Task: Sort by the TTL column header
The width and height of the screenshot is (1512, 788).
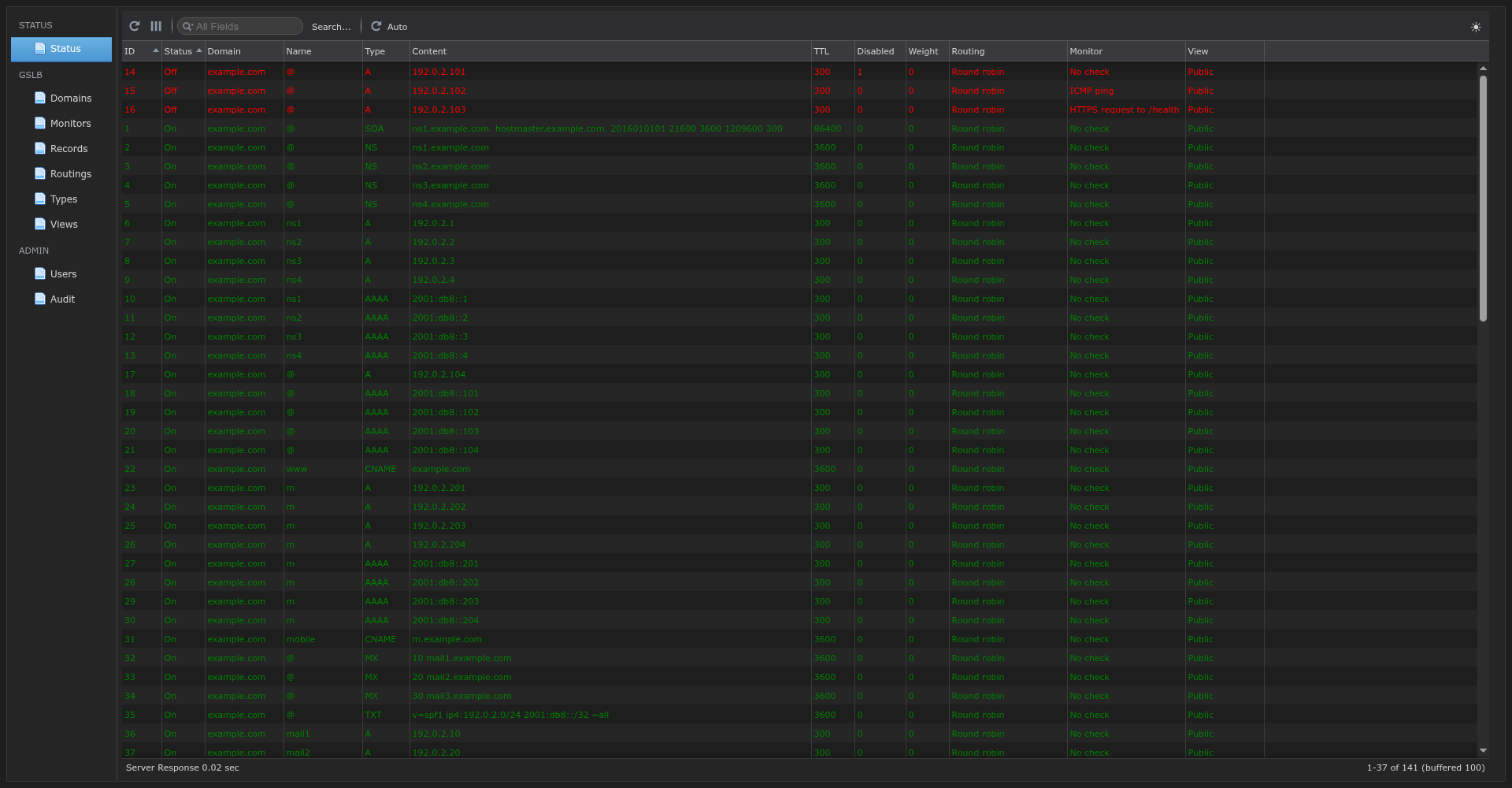Action: (x=833, y=51)
